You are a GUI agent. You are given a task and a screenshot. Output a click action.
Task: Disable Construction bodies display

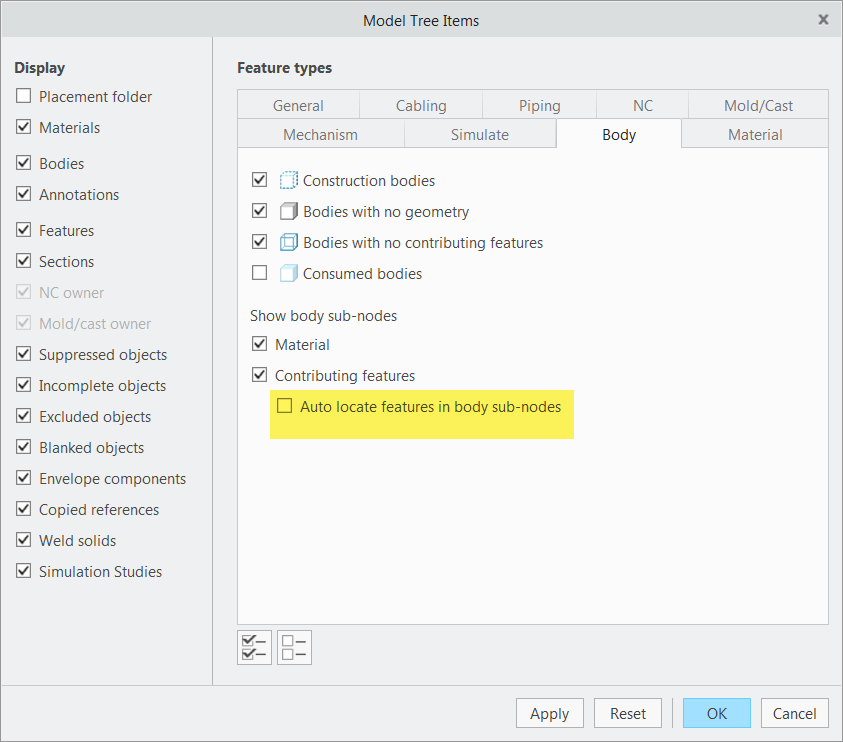tap(260, 179)
